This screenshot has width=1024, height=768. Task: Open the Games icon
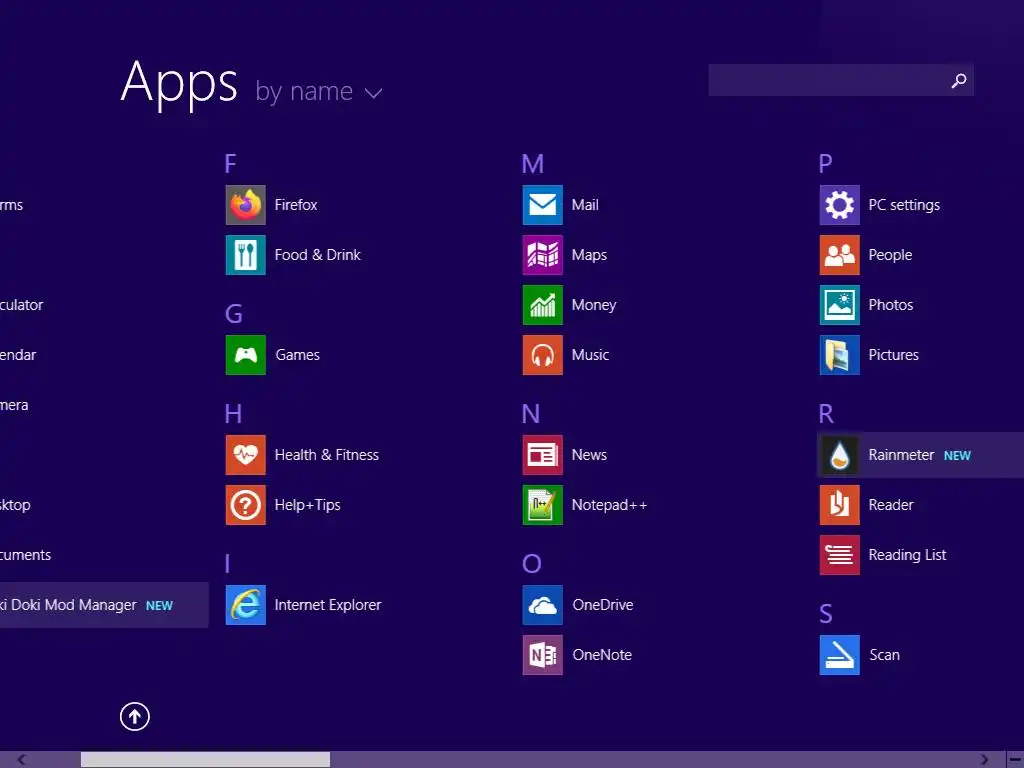pos(246,355)
